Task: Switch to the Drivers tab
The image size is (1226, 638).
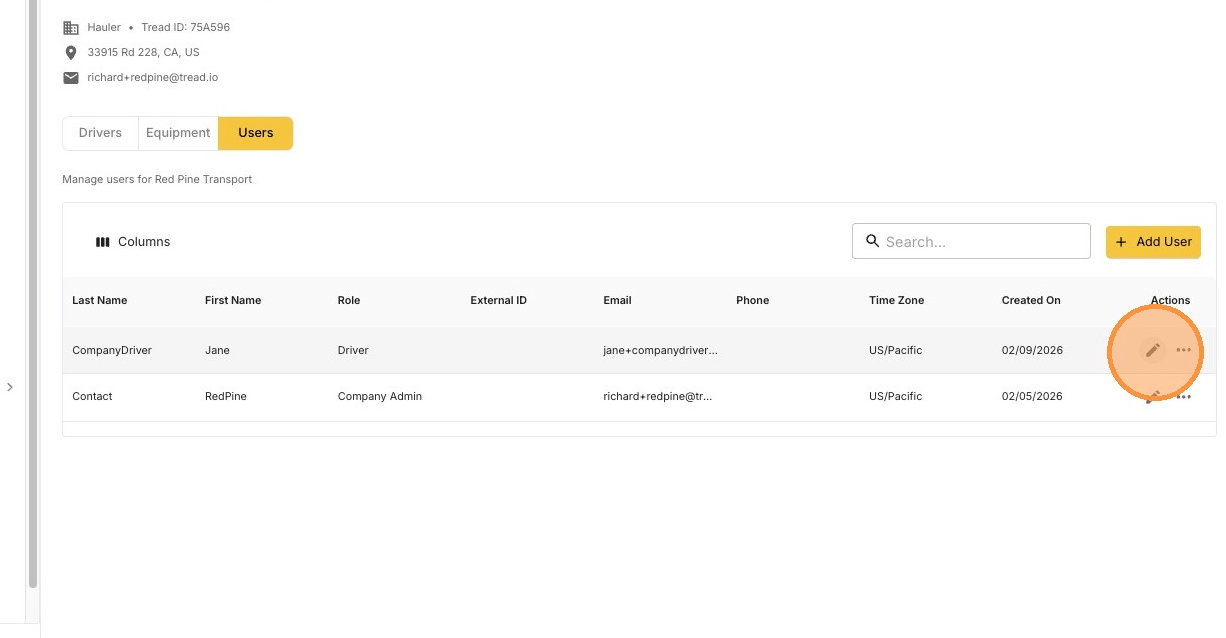Action: point(100,133)
